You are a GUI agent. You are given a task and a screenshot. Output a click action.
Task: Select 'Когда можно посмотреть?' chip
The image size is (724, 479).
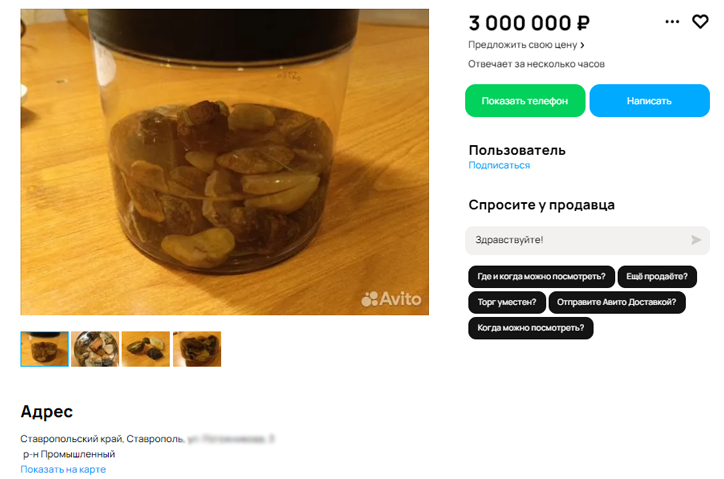[531, 328]
